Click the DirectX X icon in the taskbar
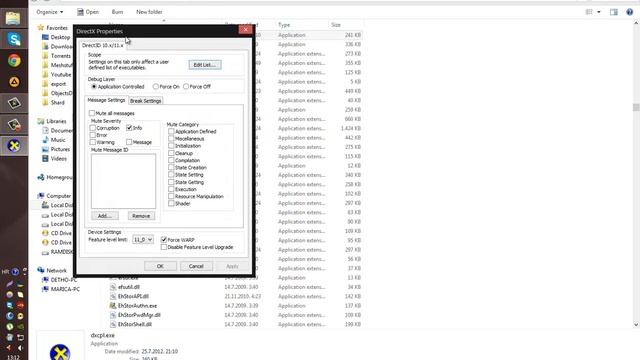 pos(14,145)
